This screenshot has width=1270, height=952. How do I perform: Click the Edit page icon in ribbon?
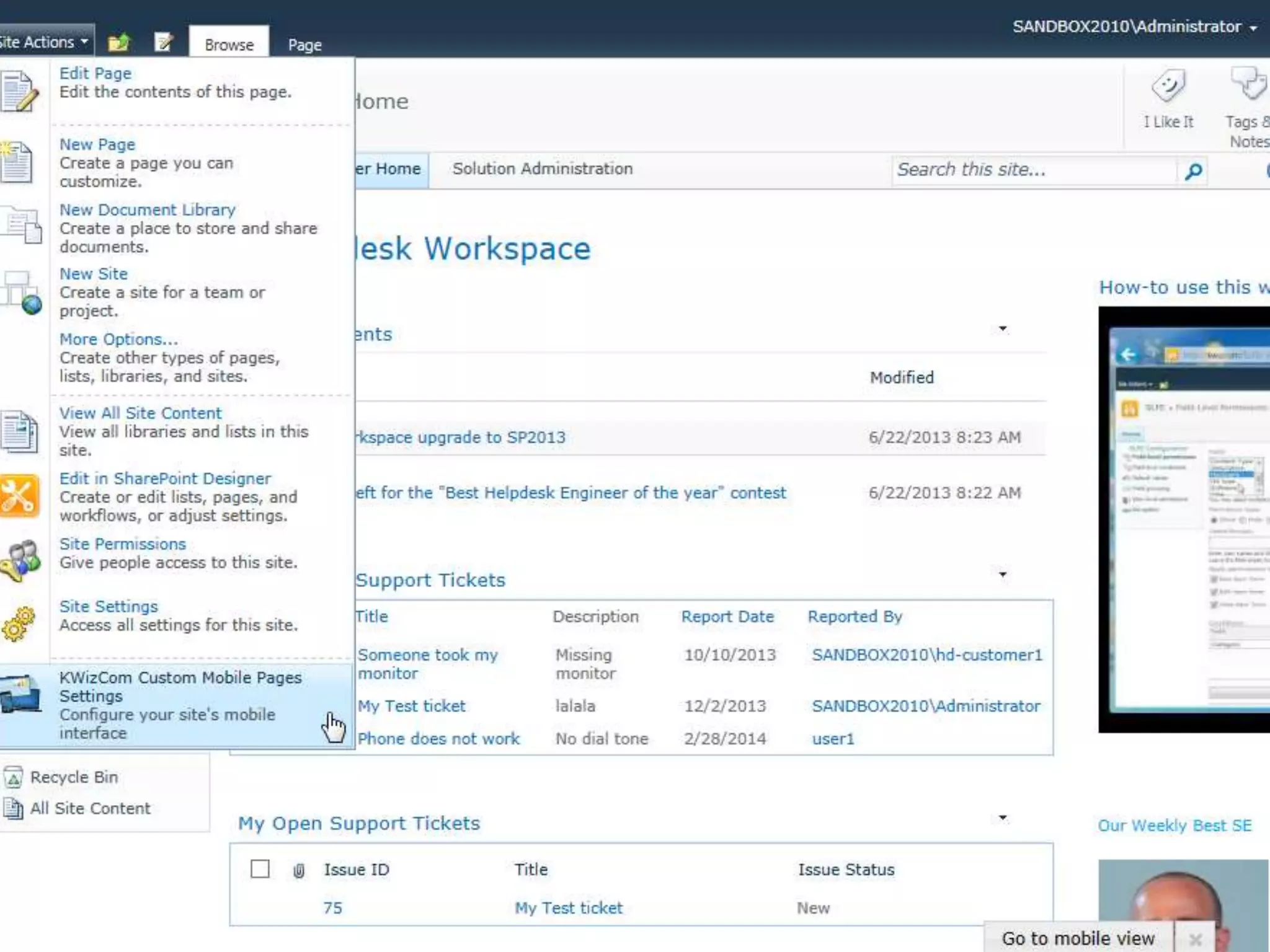click(x=164, y=42)
